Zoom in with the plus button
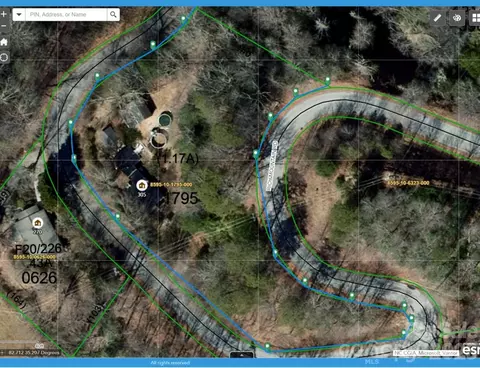 tap(4, 14)
